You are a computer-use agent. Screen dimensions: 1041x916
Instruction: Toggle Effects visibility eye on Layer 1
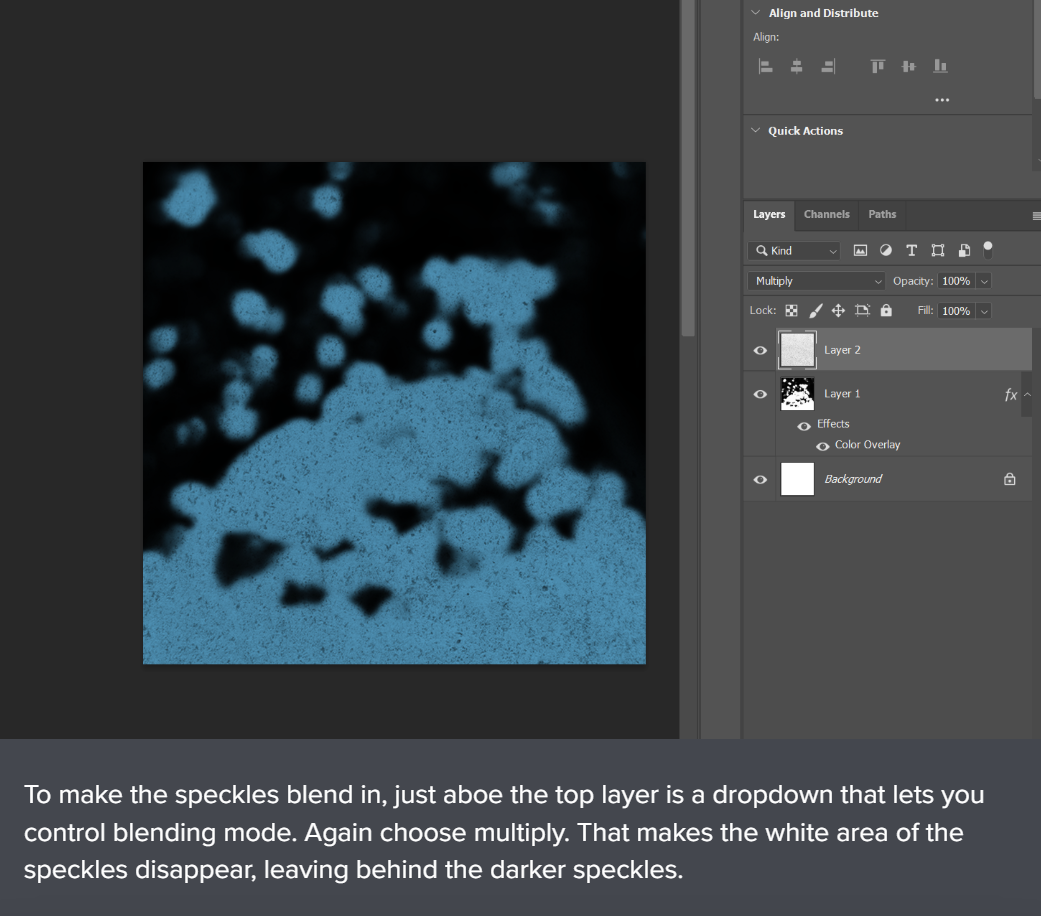[804, 426]
